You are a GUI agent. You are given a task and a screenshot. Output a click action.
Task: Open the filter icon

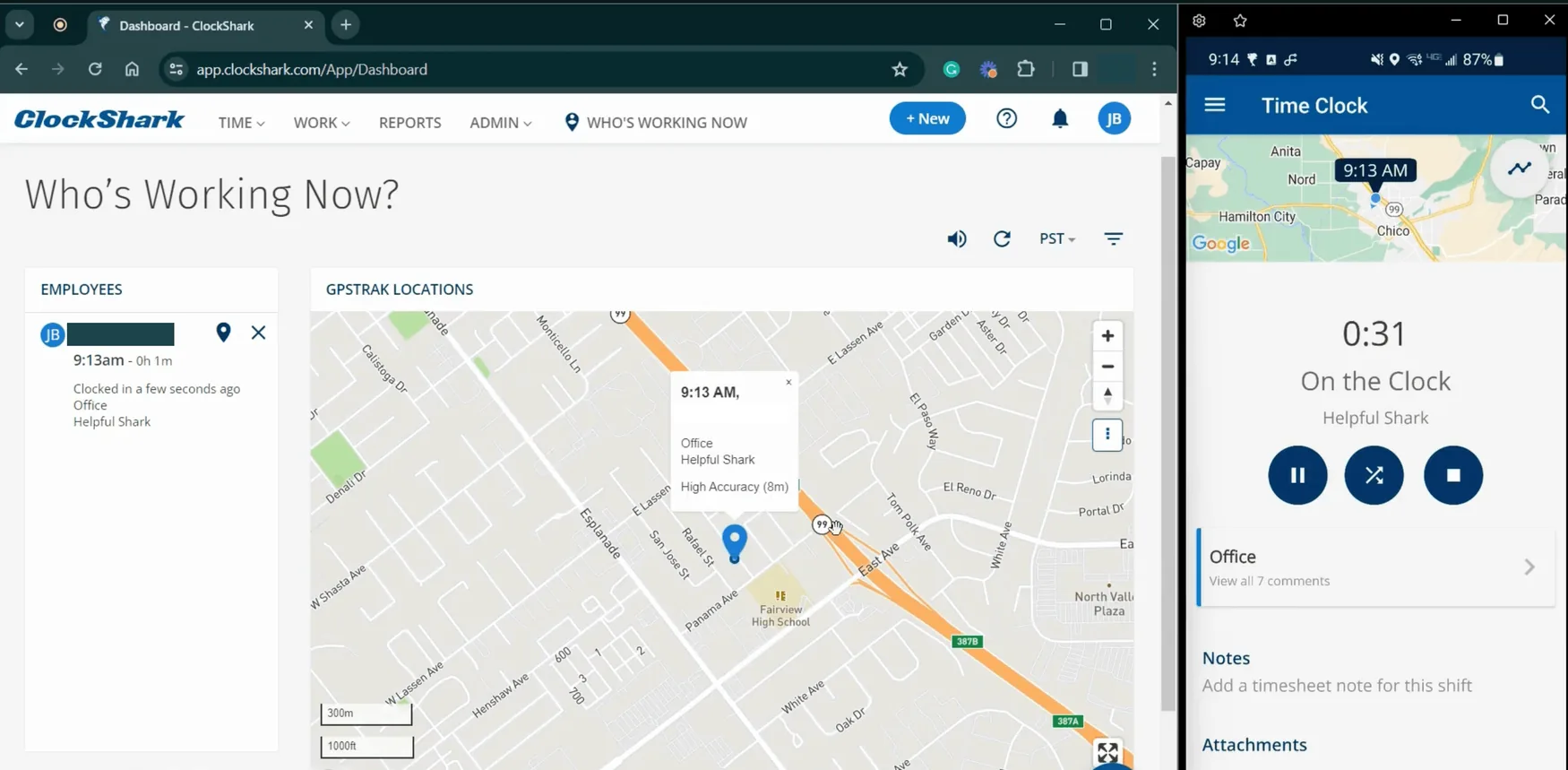[1113, 238]
